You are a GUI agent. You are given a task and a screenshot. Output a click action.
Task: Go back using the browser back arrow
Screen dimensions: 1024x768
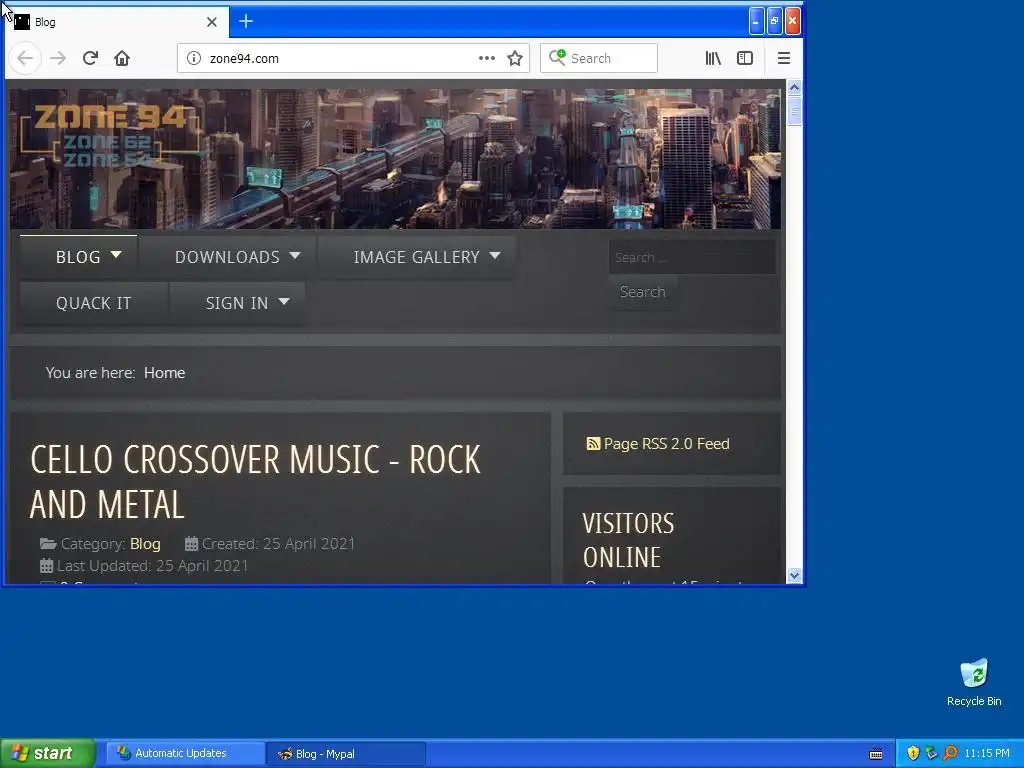[x=25, y=58]
